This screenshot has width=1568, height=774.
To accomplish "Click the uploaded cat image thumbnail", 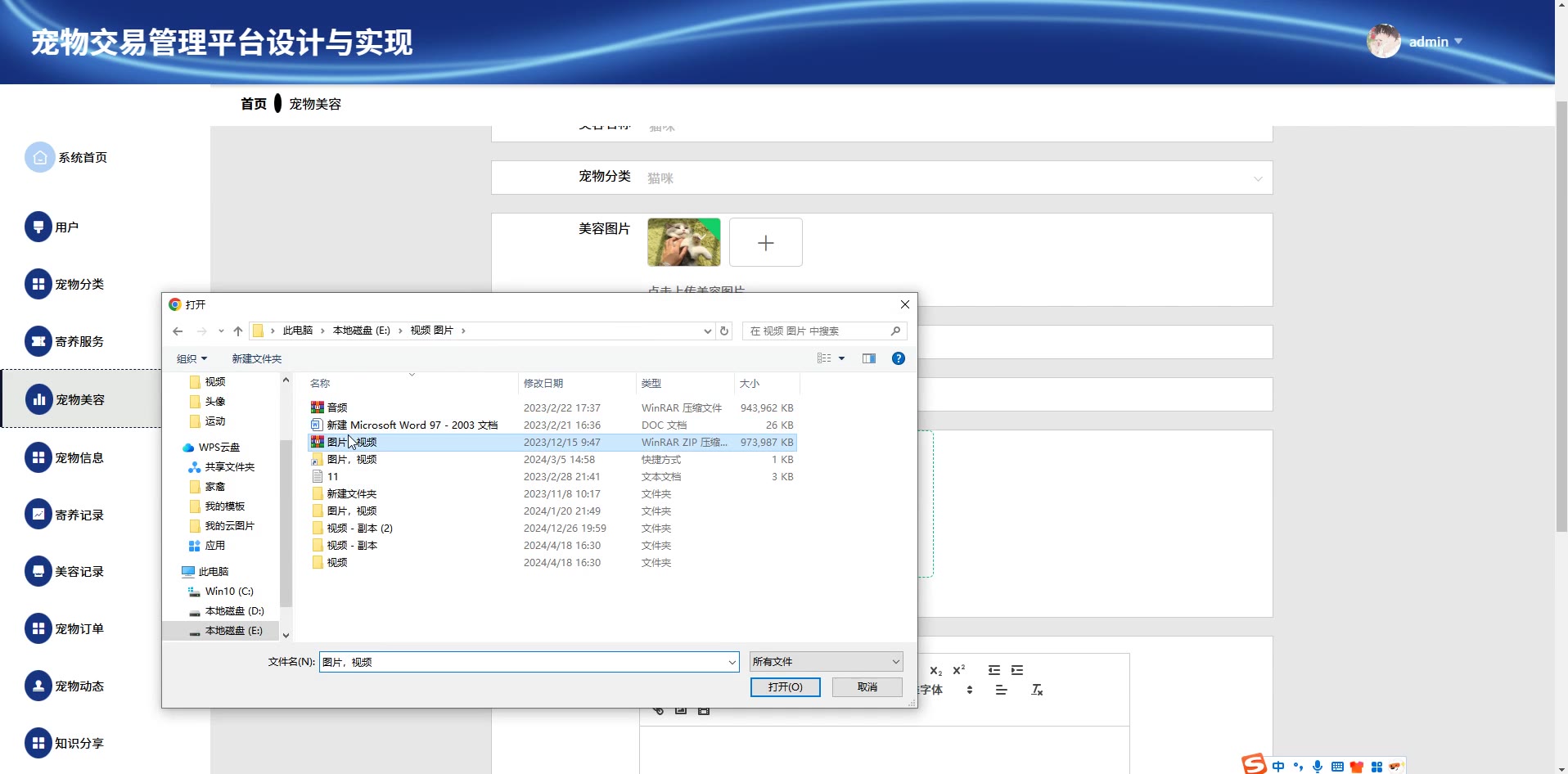I will [x=683, y=242].
